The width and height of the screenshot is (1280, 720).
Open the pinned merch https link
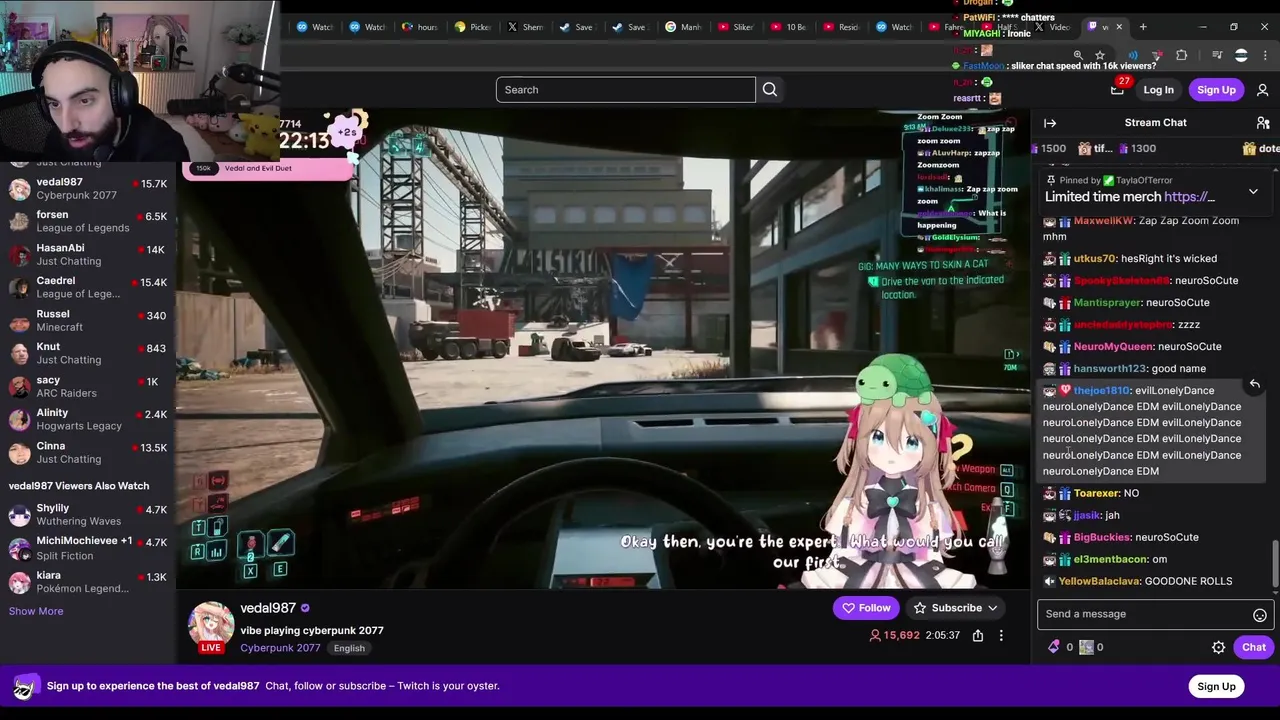[x=1189, y=197]
